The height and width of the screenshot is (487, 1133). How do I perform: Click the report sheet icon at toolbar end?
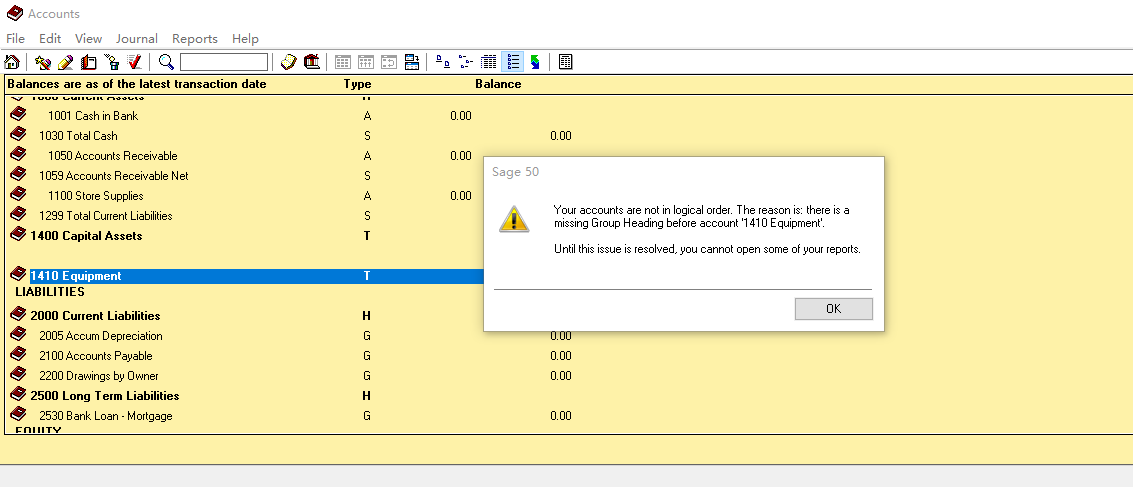click(x=566, y=62)
